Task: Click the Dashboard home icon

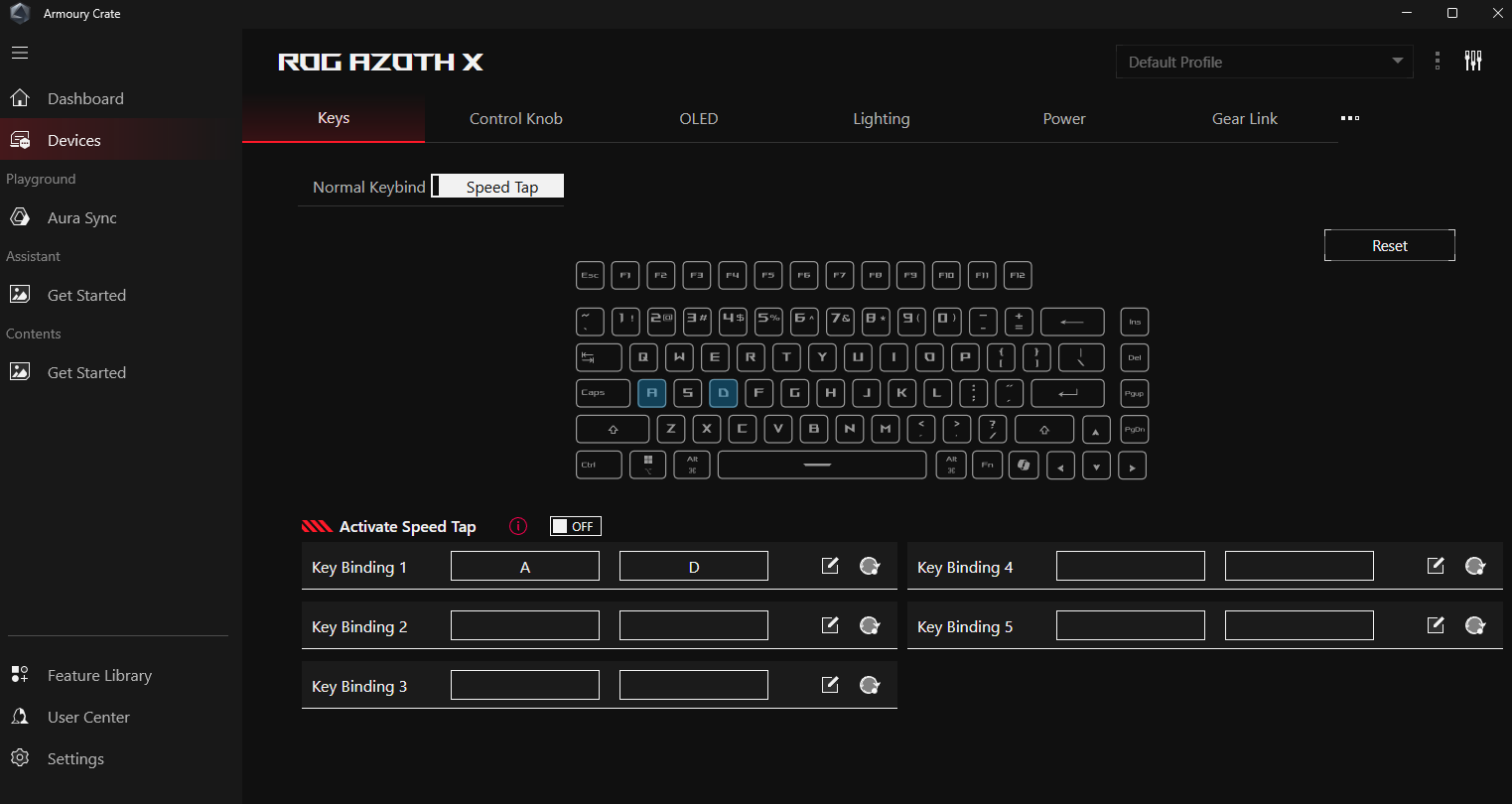Action: [x=20, y=98]
